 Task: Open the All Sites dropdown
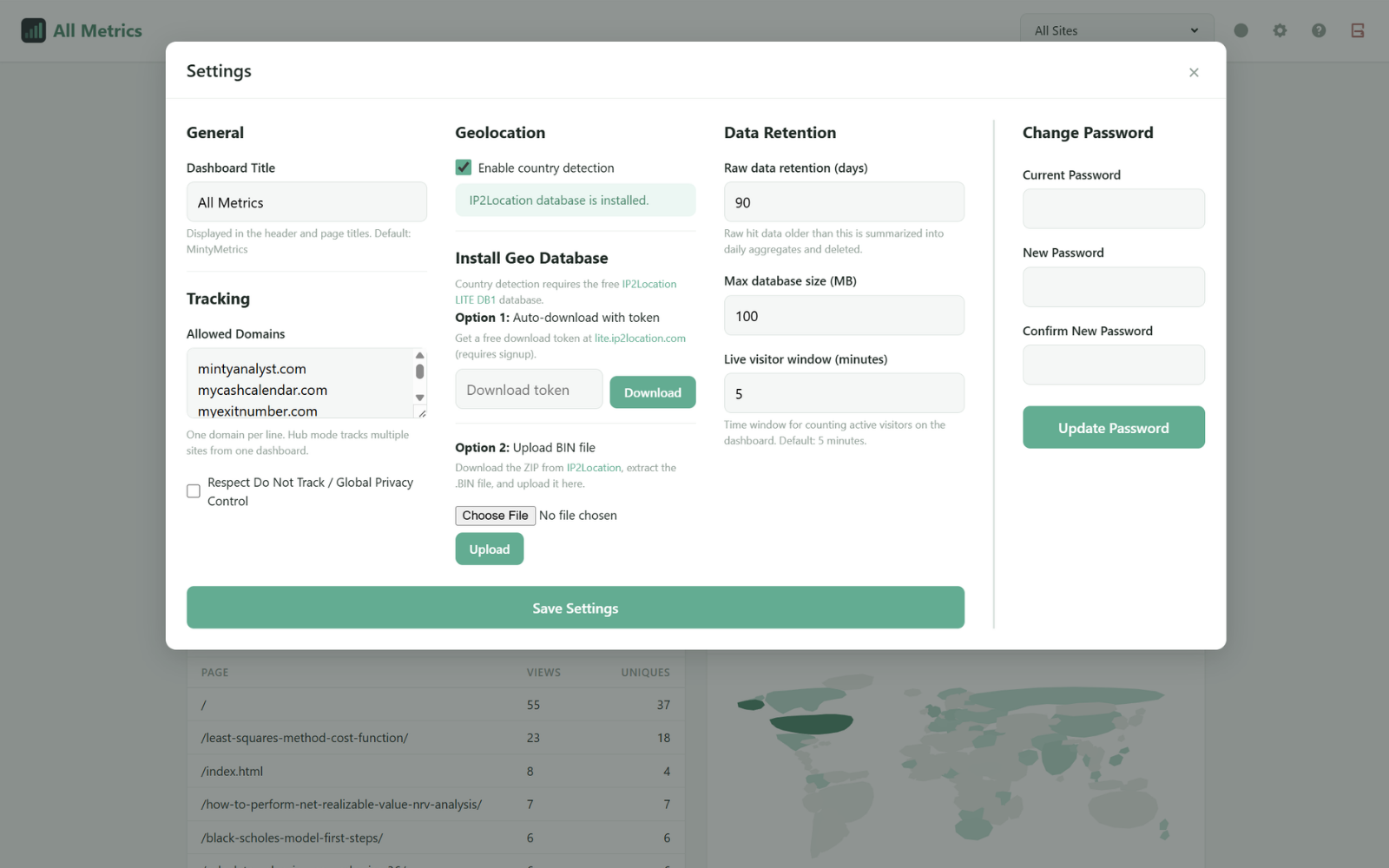click(1116, 30)
